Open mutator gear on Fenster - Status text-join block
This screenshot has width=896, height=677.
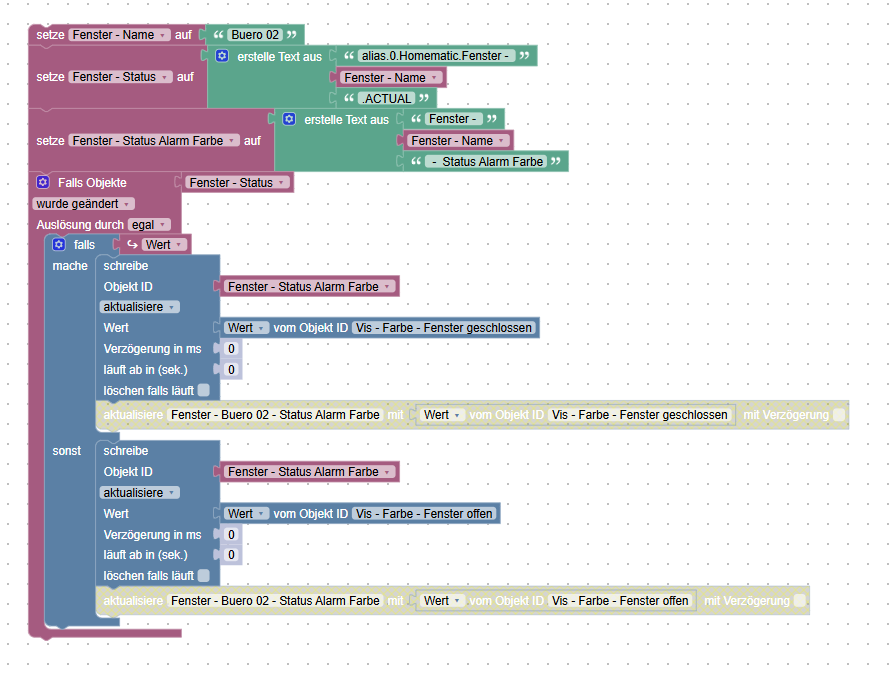pyautogui.click(x=222, y=56)
